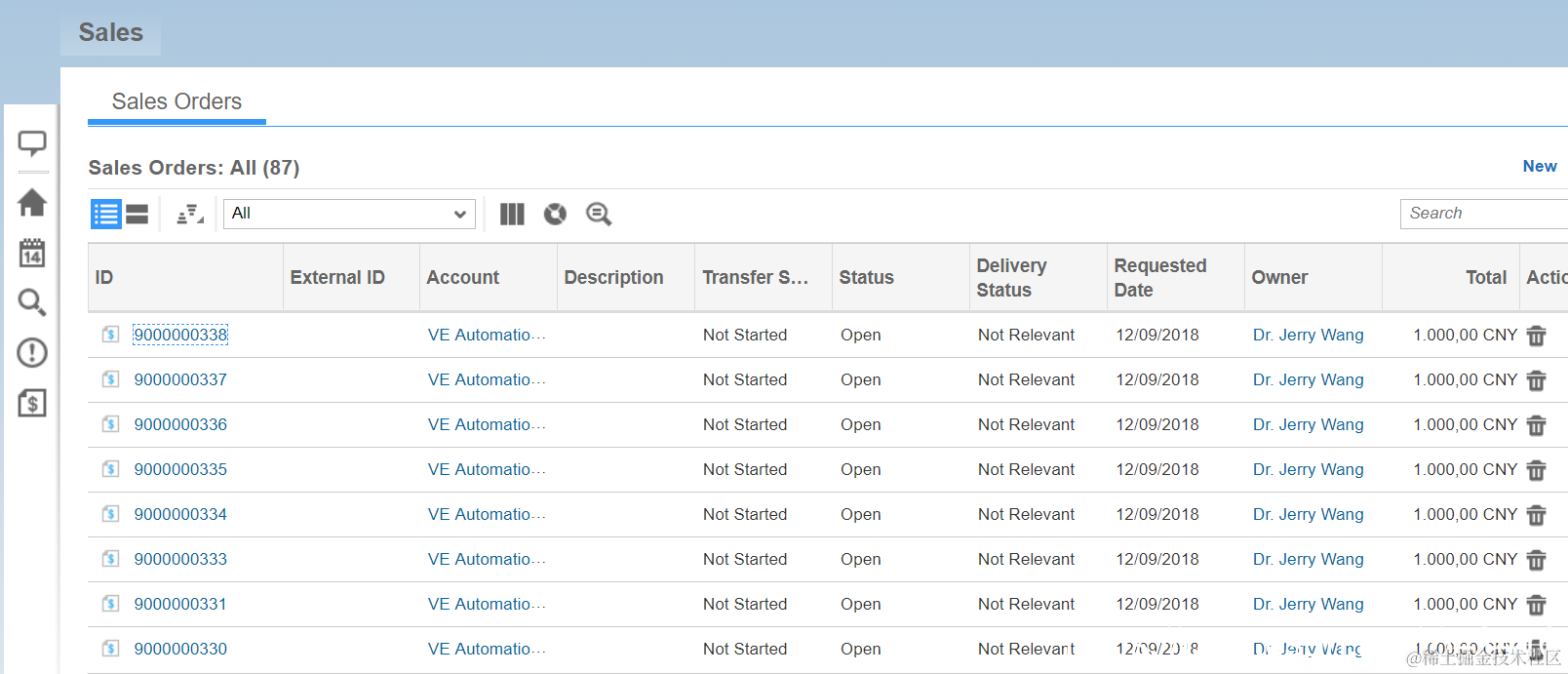This screenshot has height=674, width=1568.
Task: Sort by the Requested Date column header
Action: (x=1160, y=278)
